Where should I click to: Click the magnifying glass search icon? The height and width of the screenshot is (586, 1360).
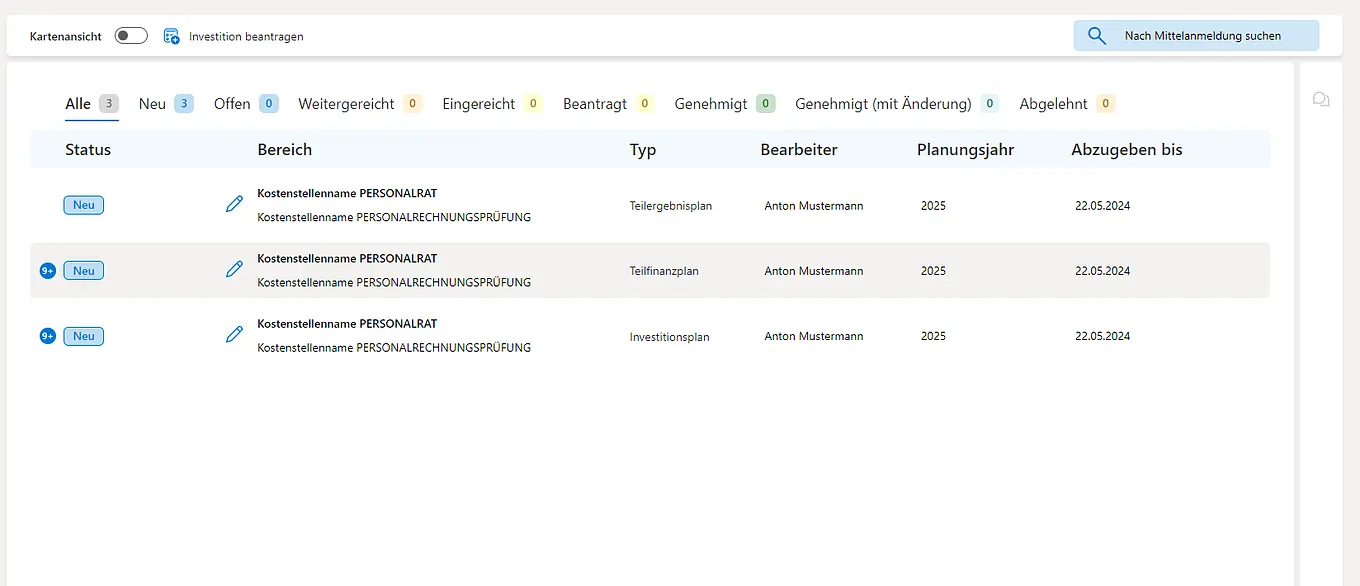(1097, 36)
